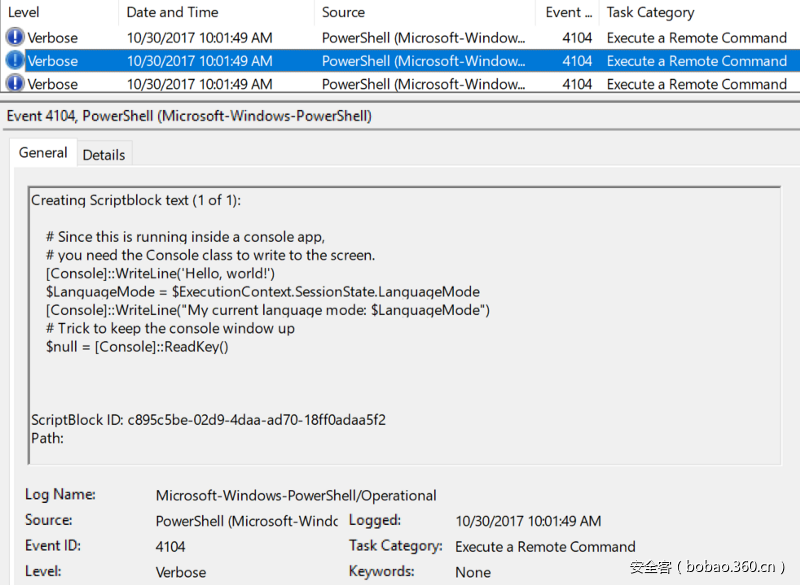800x585 pixels.
Task: Click the ScriptBlock ID line in the description
Action: [x=208, y=419]
